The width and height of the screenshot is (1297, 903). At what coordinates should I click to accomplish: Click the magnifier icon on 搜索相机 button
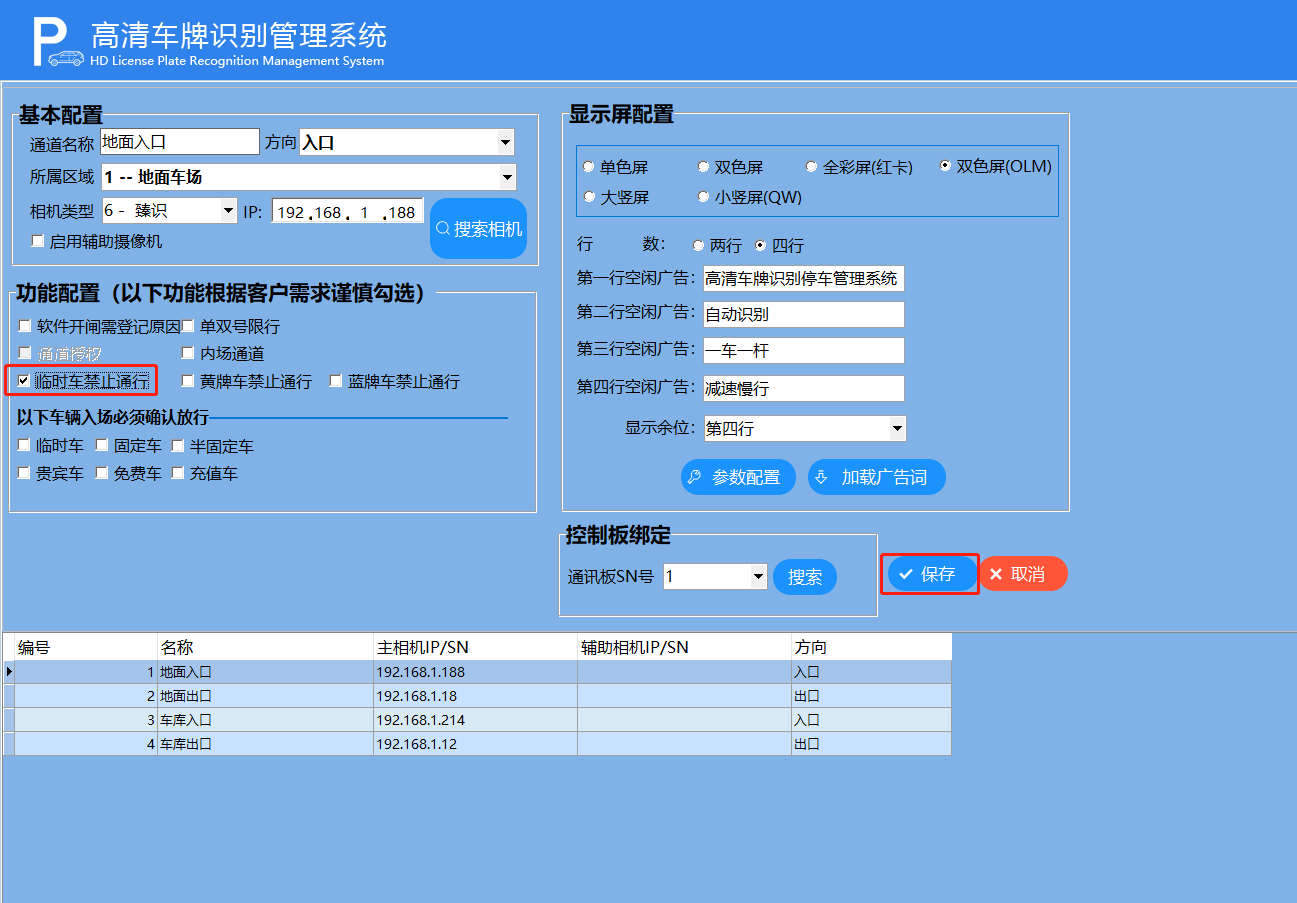coord(443,229)
